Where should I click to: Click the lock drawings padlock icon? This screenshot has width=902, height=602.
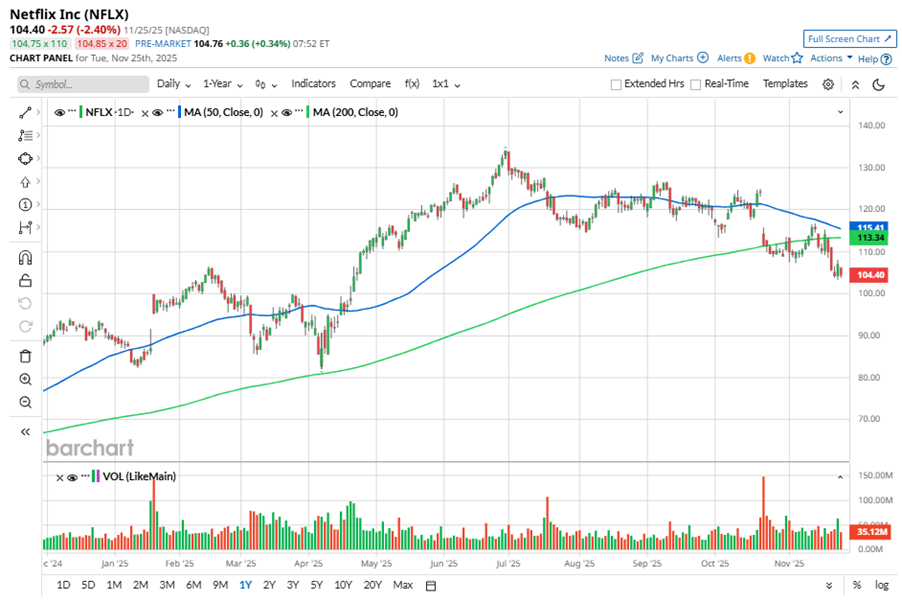[25, 281]
